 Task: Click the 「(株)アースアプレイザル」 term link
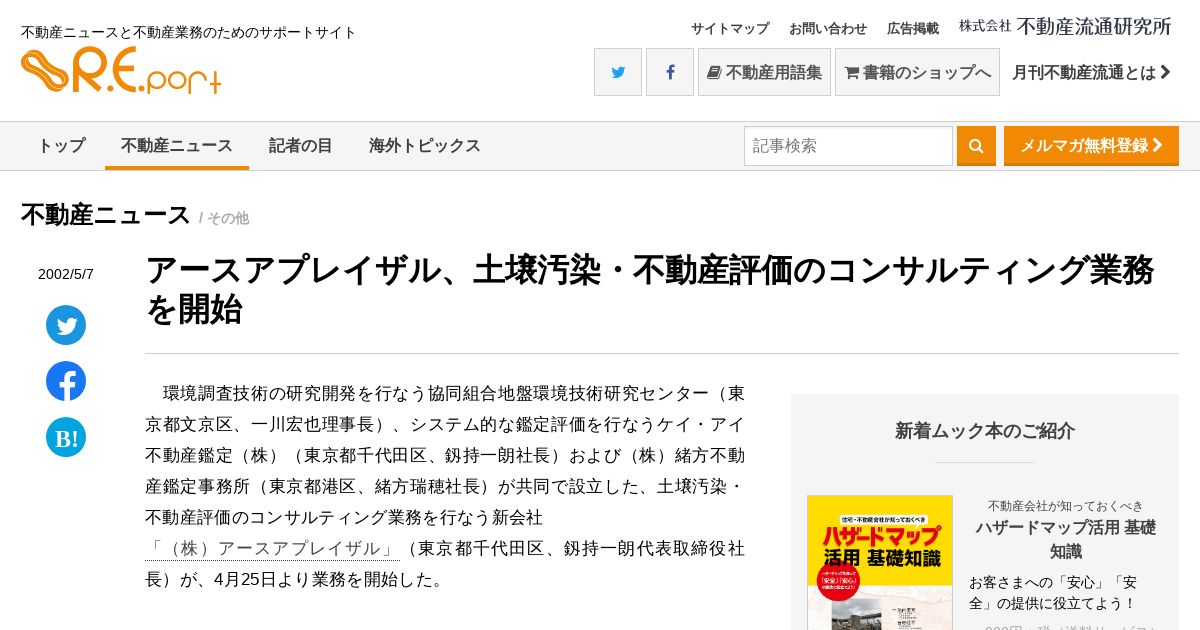(272, 549)
